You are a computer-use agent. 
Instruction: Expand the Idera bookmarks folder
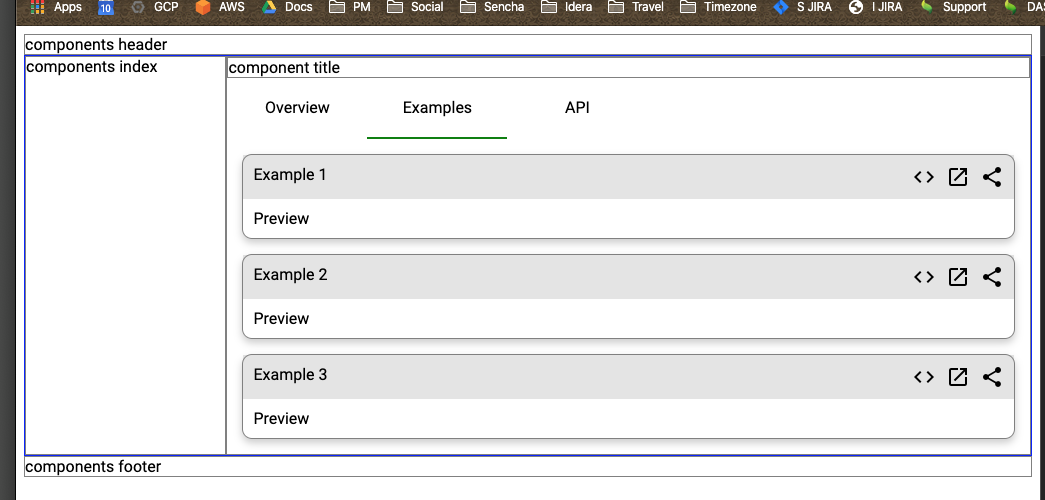coord(566,7)
